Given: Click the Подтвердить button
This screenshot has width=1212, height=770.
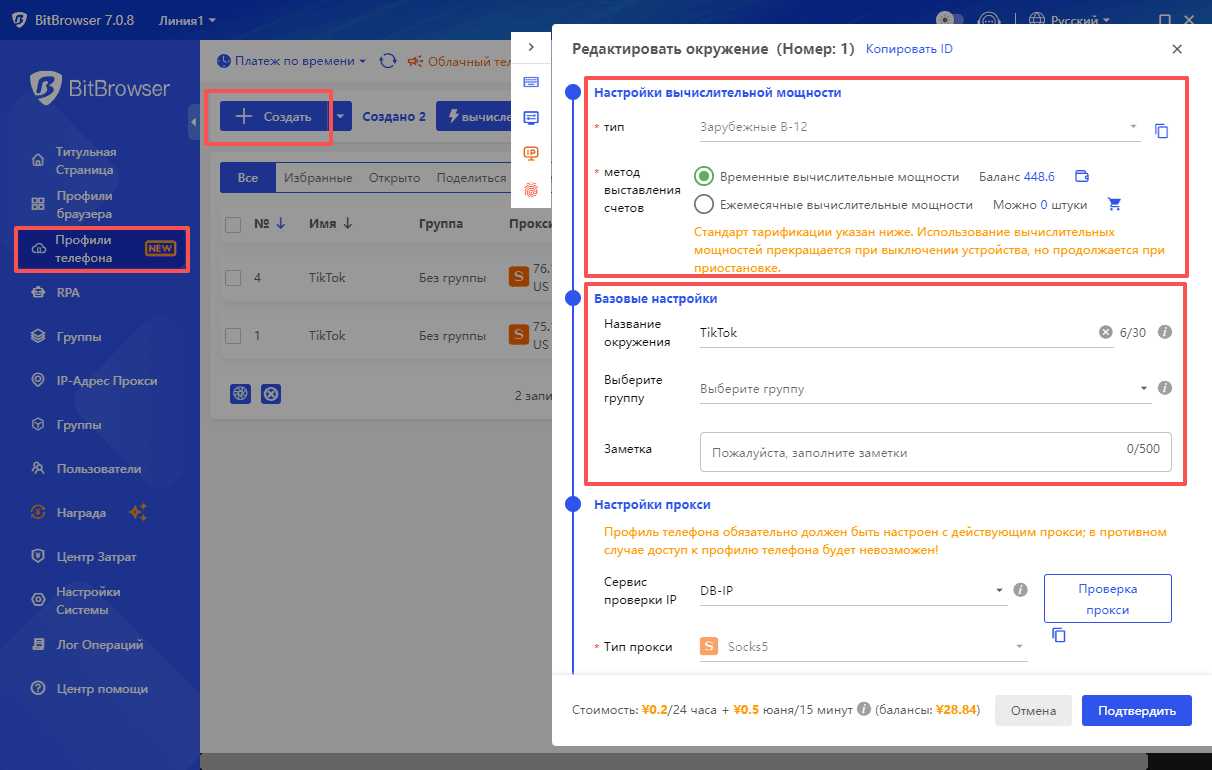Looking at the screenshot, I should [1136, 711].
